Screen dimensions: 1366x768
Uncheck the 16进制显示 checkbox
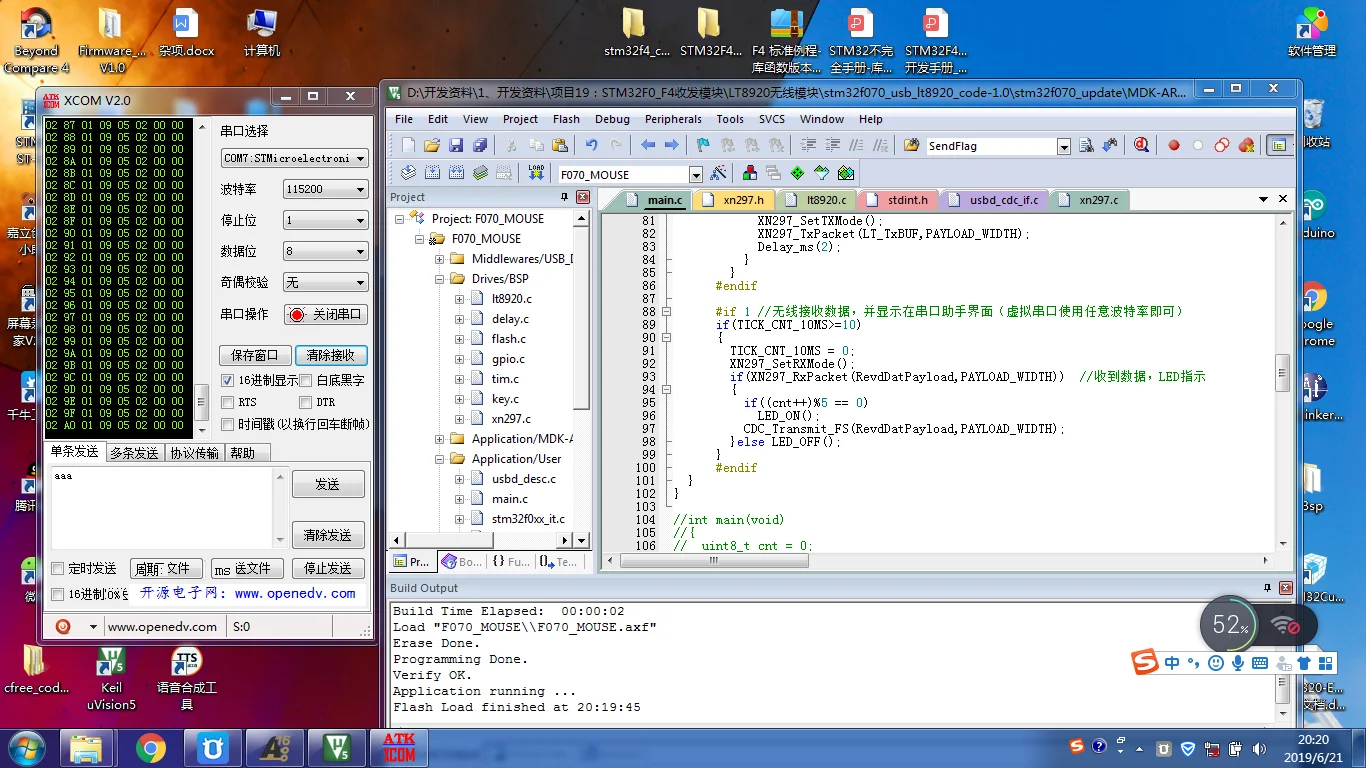click(228, 380)
